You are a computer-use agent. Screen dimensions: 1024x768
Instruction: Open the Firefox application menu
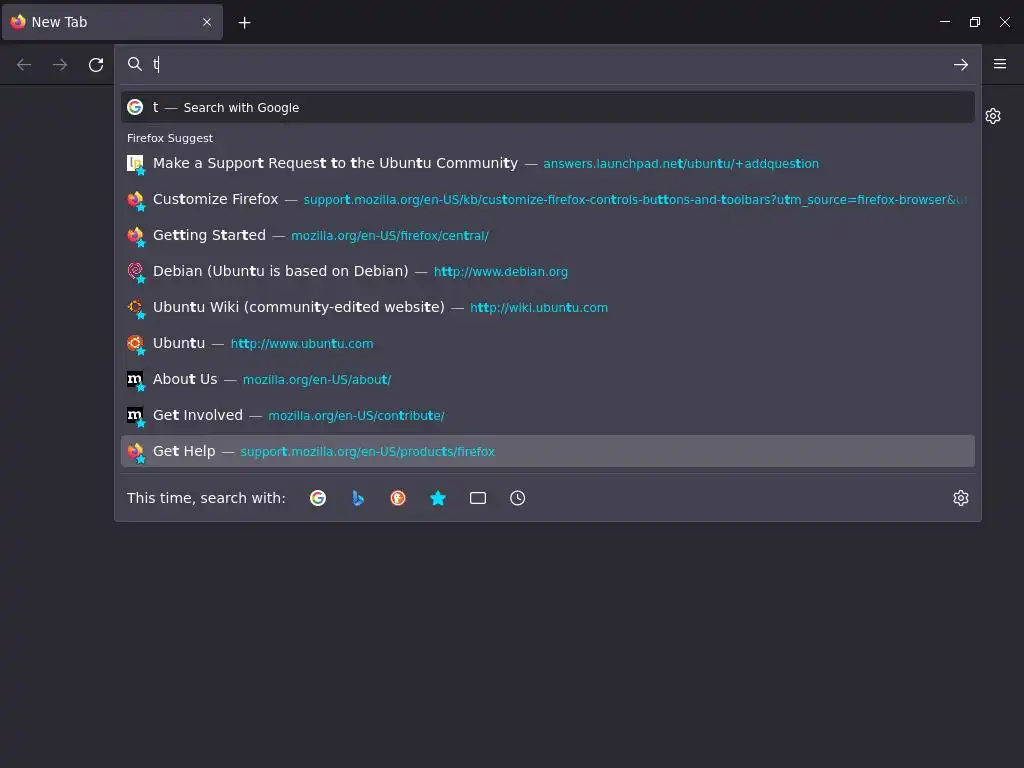coord(999,64)
